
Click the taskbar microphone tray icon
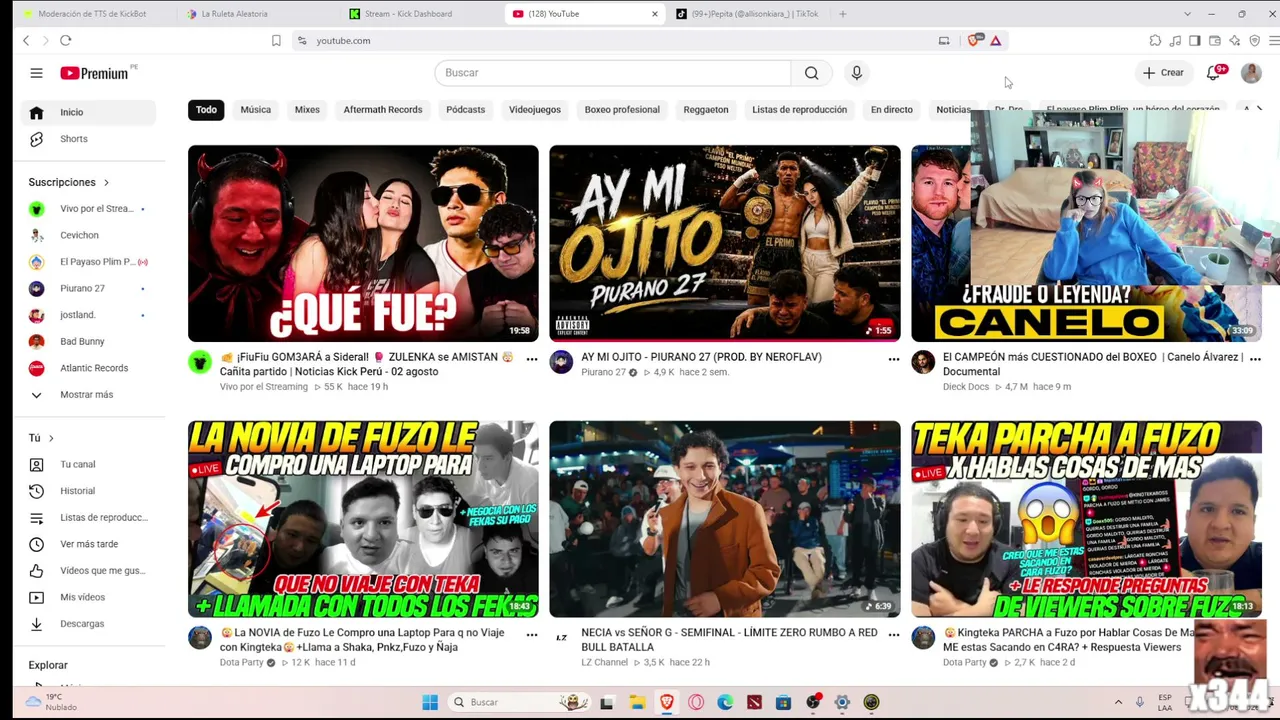click(1139, 702)
